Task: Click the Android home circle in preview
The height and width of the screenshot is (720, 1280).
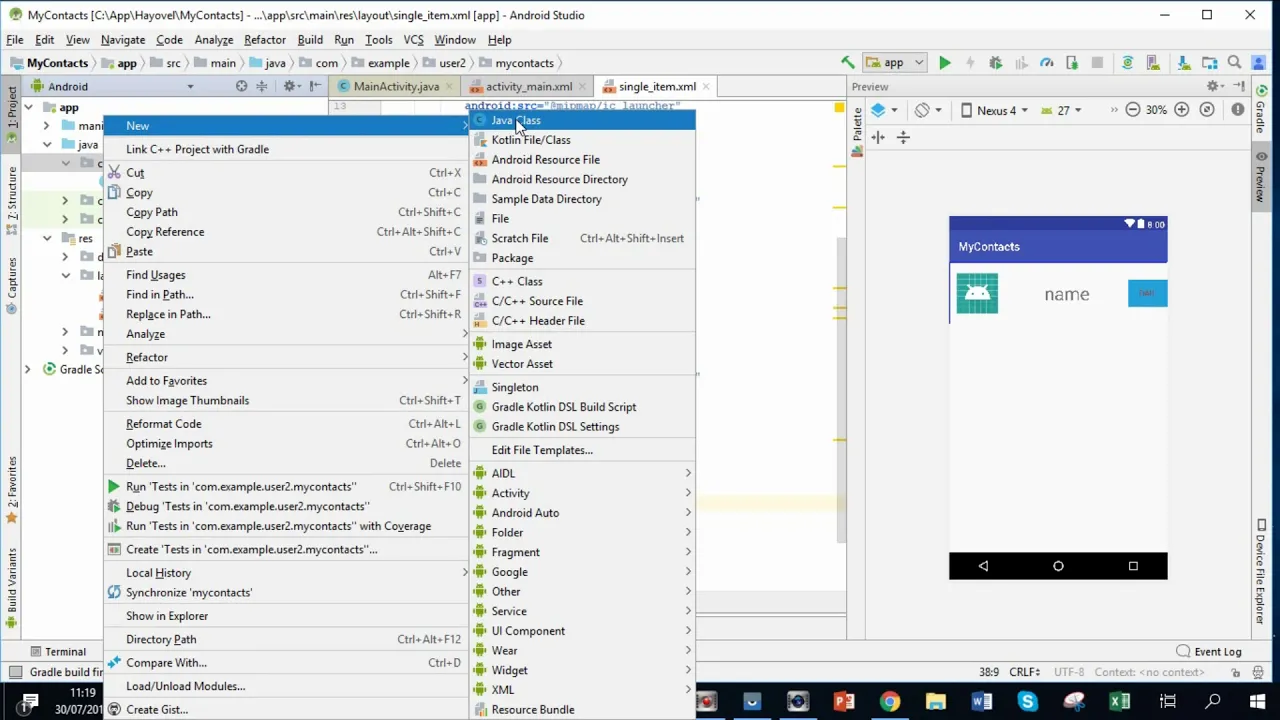Action: [1058, 566]
